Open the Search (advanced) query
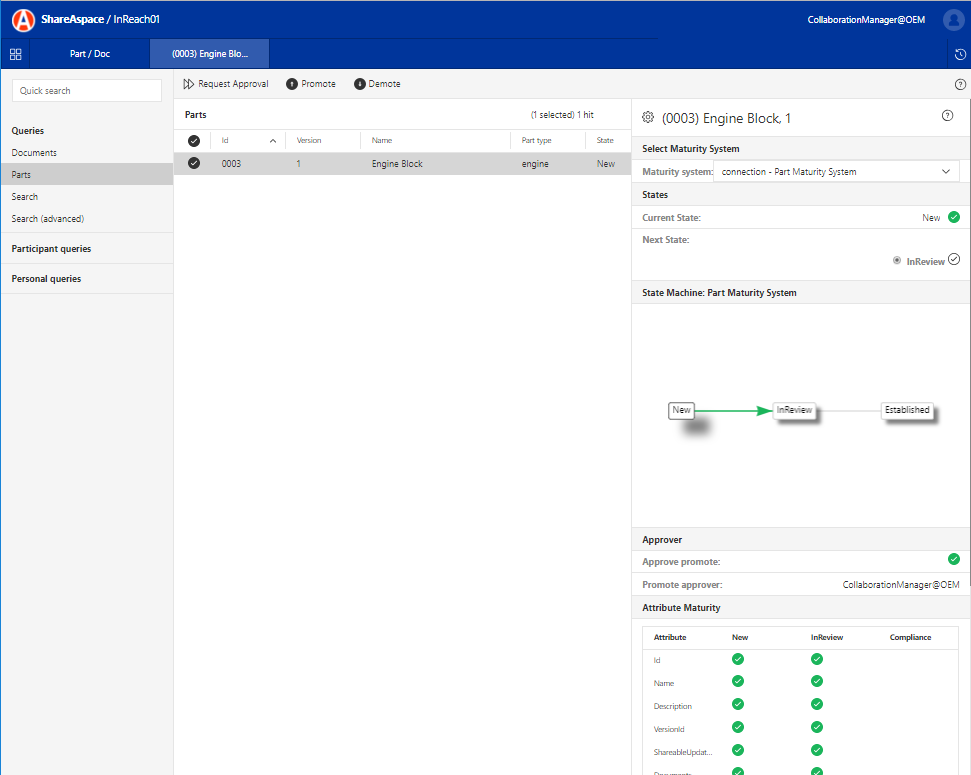971x775 pixels. [x=48, y=219]
